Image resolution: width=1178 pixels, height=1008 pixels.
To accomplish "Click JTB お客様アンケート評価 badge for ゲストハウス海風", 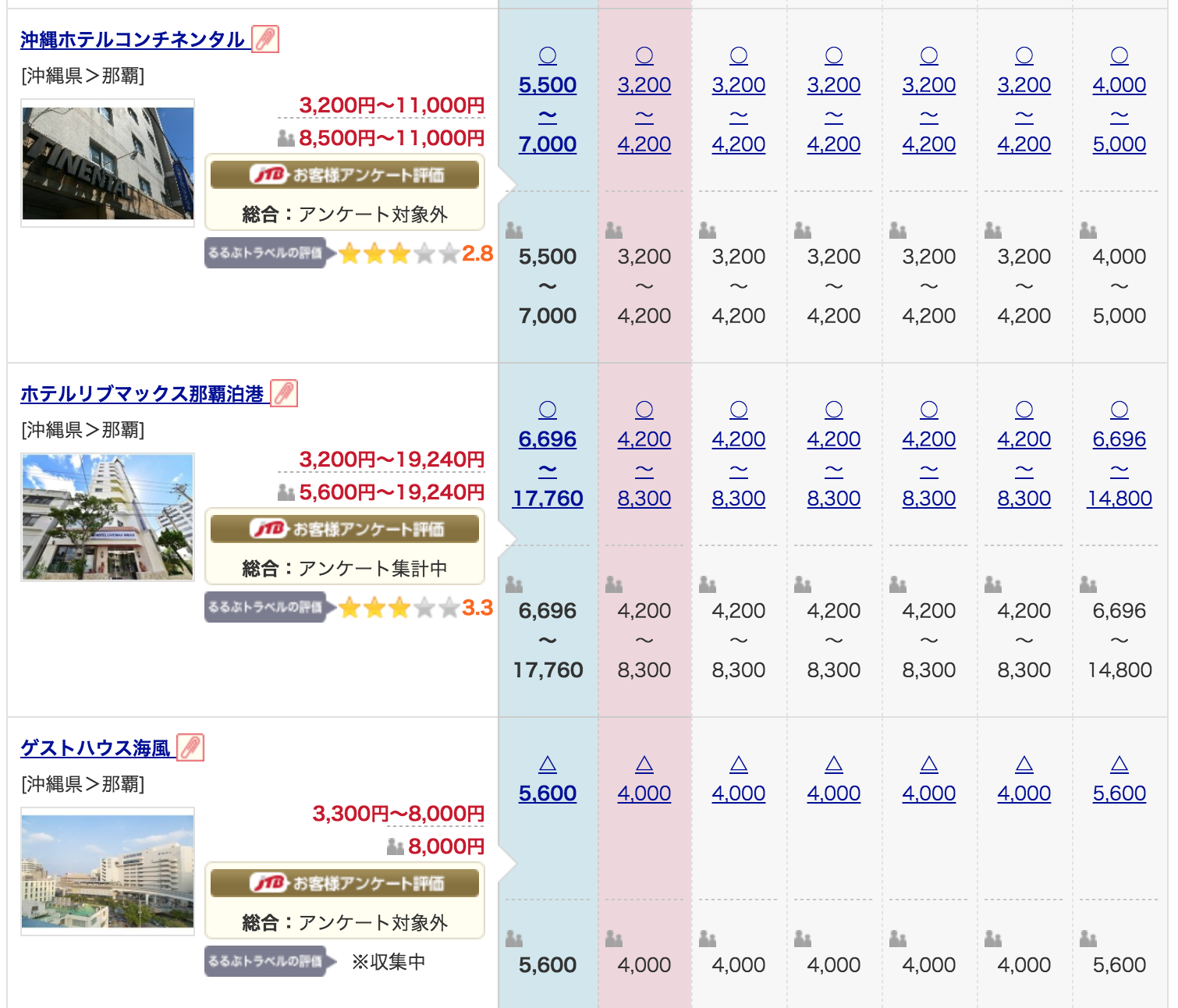I will coord(345,883).
